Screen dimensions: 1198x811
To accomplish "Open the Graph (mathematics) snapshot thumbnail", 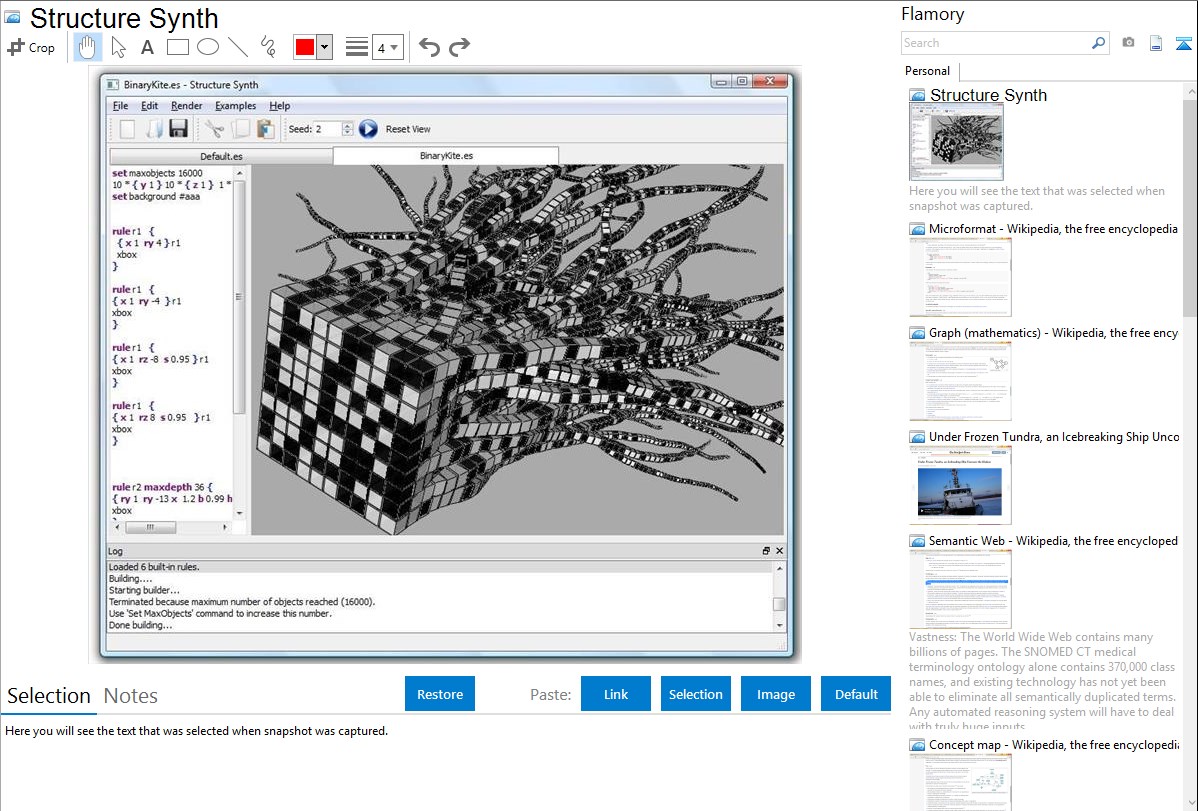I will coord(960,381).
